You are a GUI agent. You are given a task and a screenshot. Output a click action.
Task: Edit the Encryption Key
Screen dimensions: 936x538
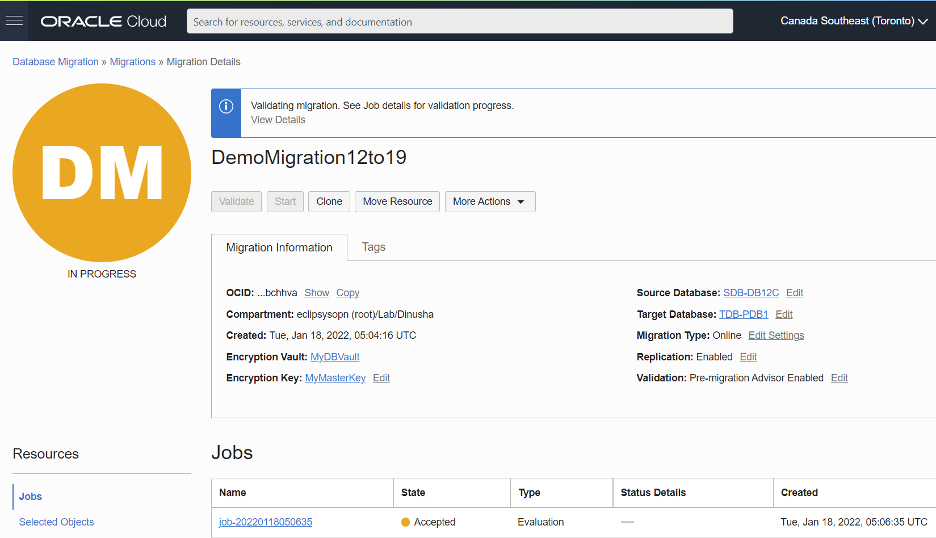(x=381, y=378)
